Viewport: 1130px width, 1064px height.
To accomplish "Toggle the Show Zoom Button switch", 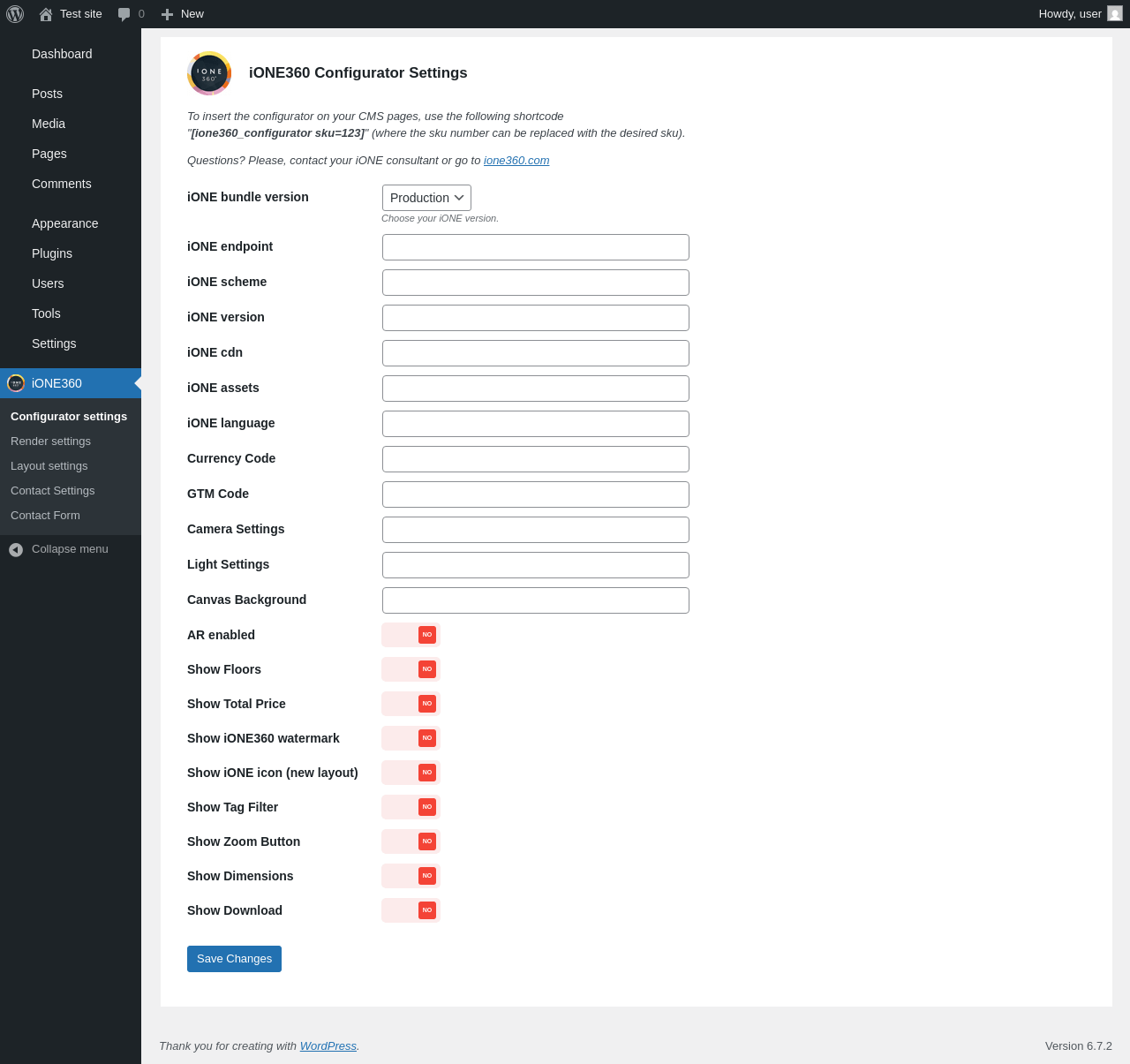I will coord(411,841).
